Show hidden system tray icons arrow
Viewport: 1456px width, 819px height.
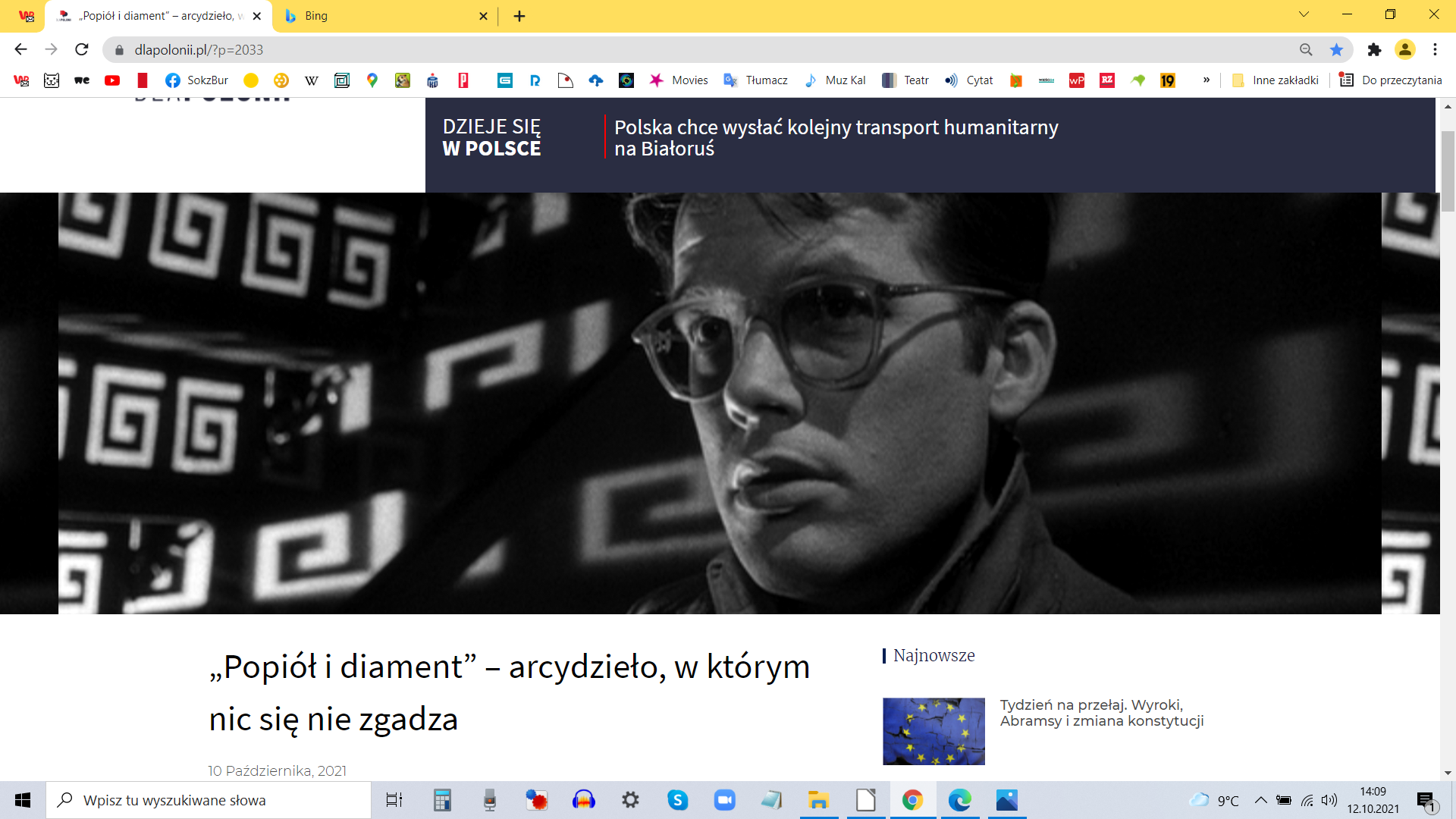tap(1260, 800)
